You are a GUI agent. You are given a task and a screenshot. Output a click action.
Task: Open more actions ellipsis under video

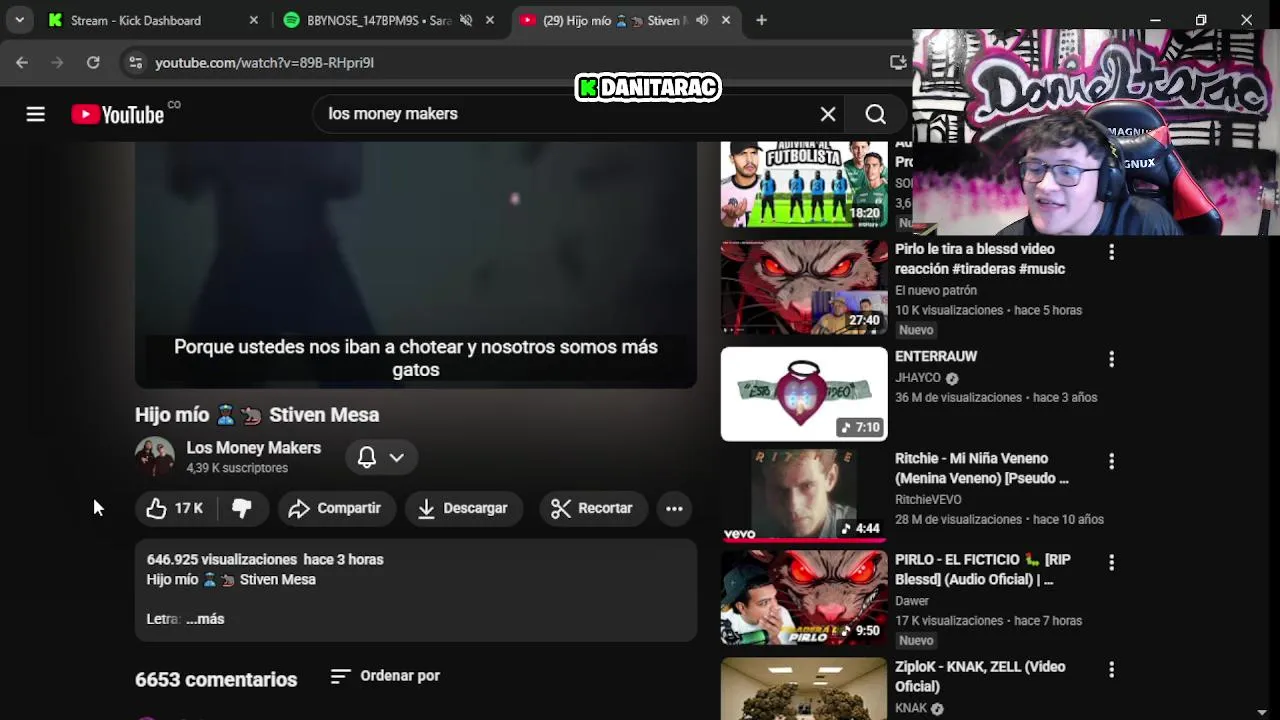pyautogui.click(x=675, y=508)
